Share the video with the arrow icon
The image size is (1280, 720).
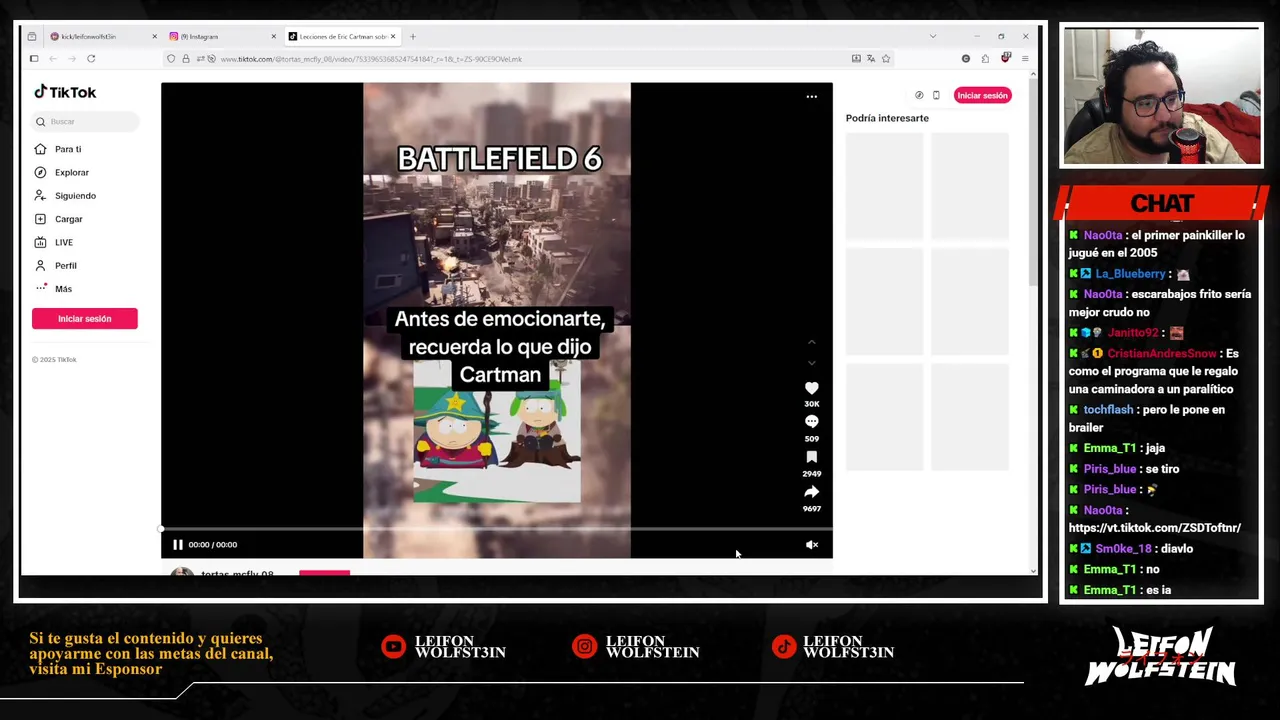[812, 492]
